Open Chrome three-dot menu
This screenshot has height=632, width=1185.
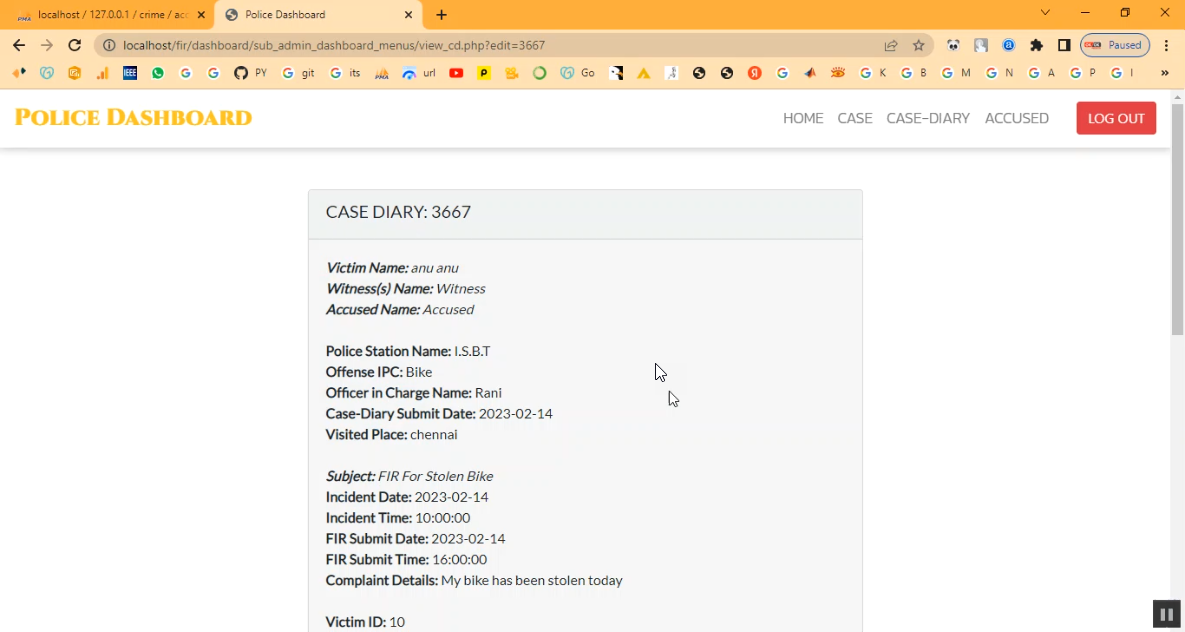coord(1166,45)
